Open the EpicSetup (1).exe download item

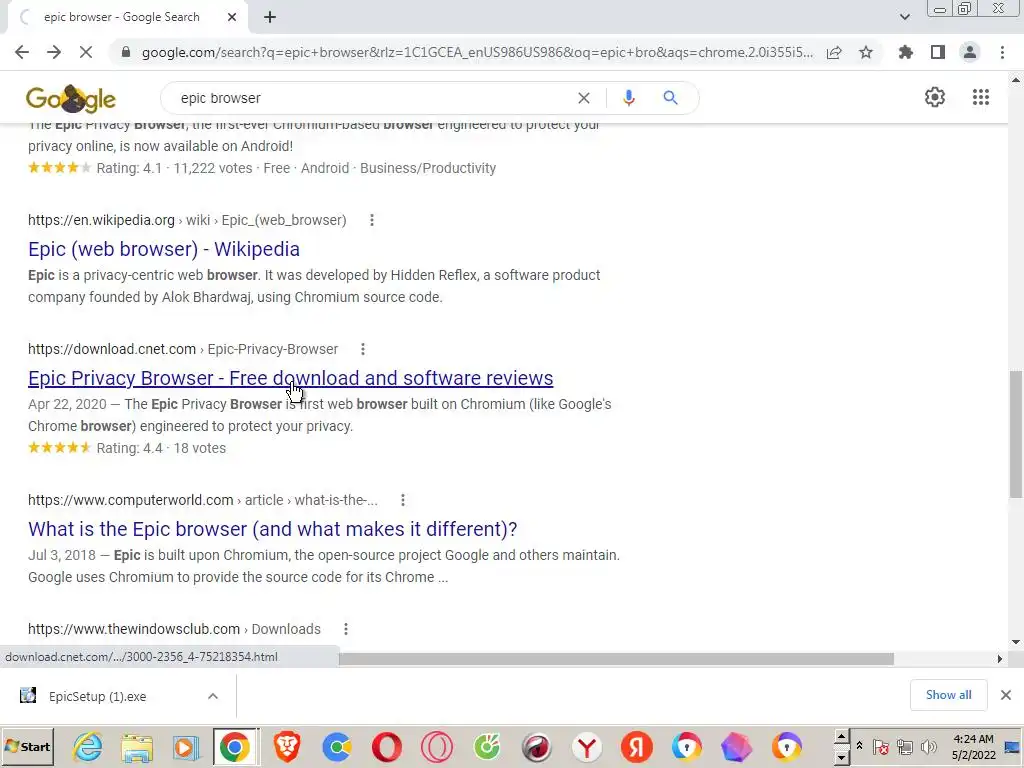pyautogui.click(x=97, y=697)
